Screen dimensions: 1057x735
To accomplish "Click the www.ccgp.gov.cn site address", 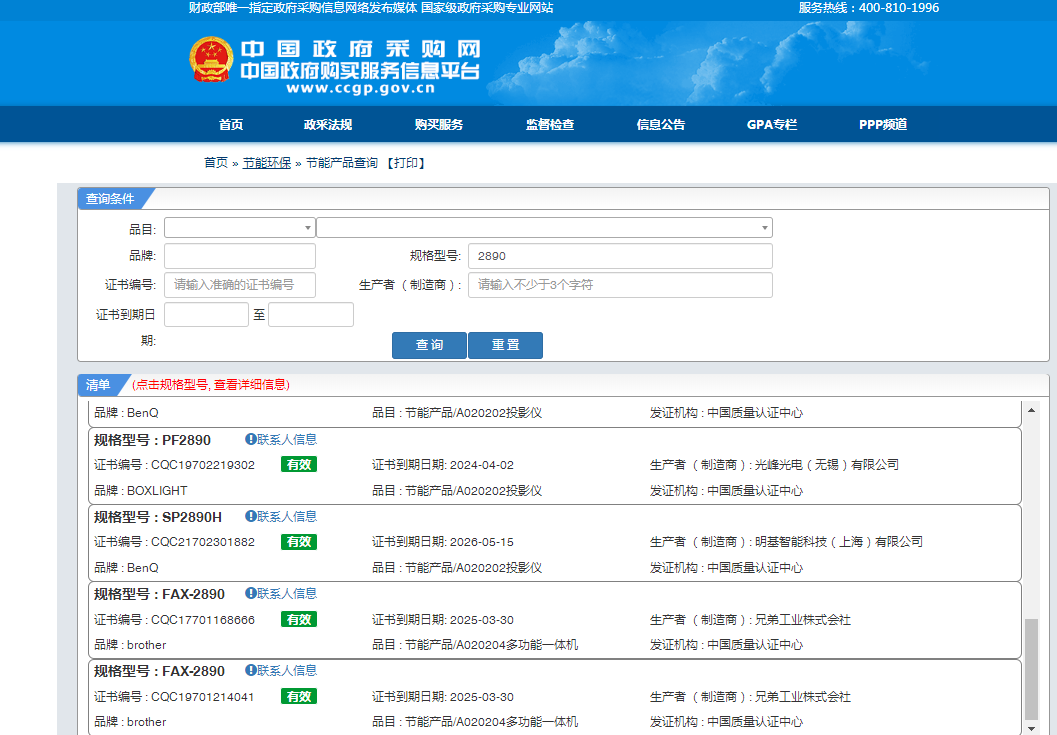I will point(360,88).
